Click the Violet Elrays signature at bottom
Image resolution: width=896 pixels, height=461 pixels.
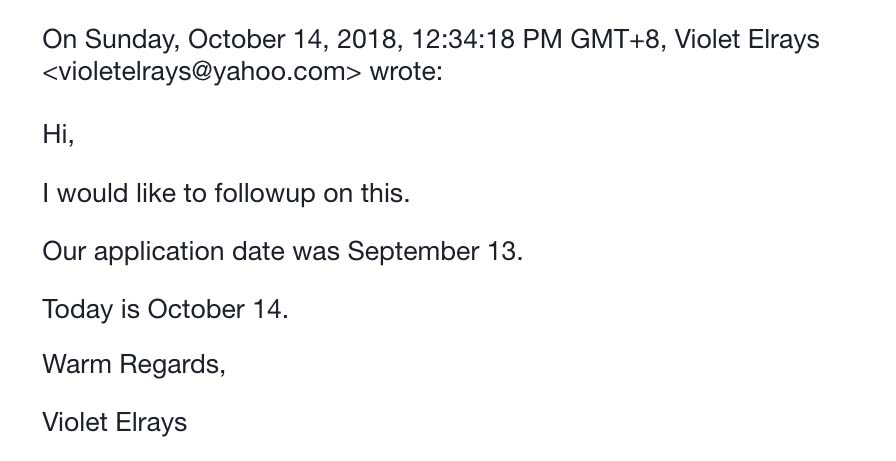tap(114, 422)
